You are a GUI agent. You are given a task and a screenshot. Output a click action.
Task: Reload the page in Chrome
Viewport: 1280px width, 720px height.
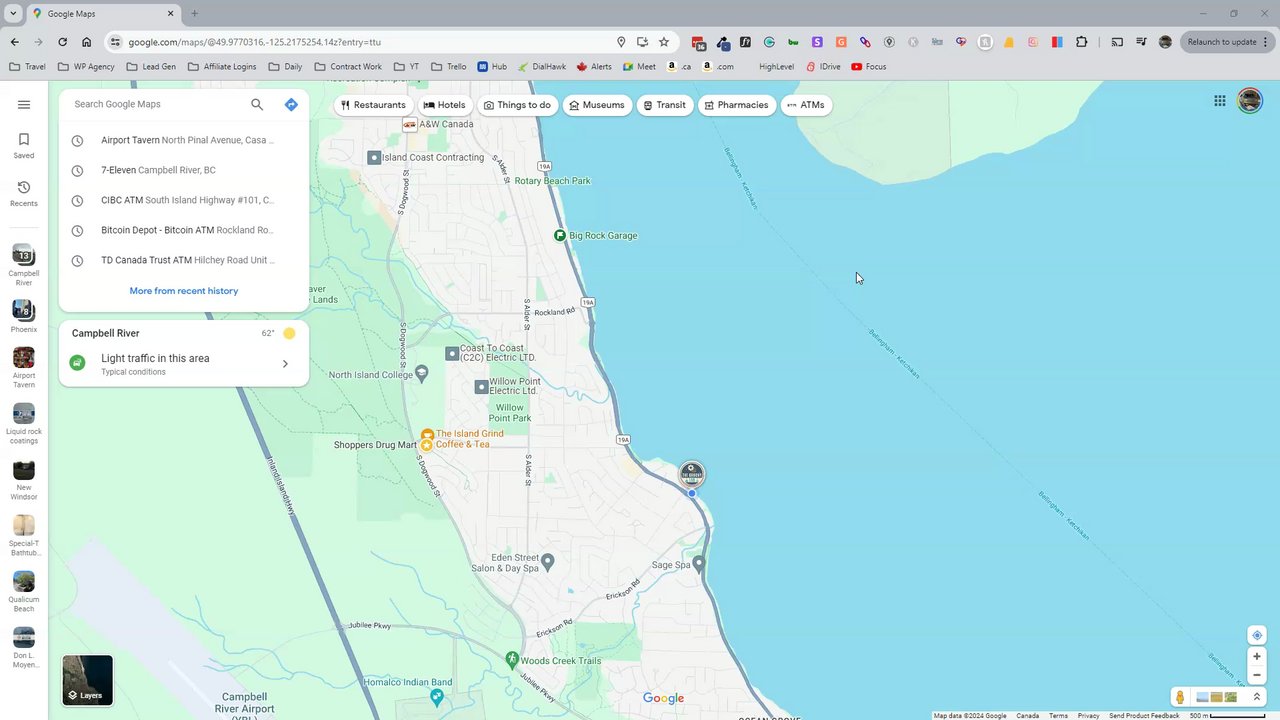pyautogui.click(x=62, y=42)
